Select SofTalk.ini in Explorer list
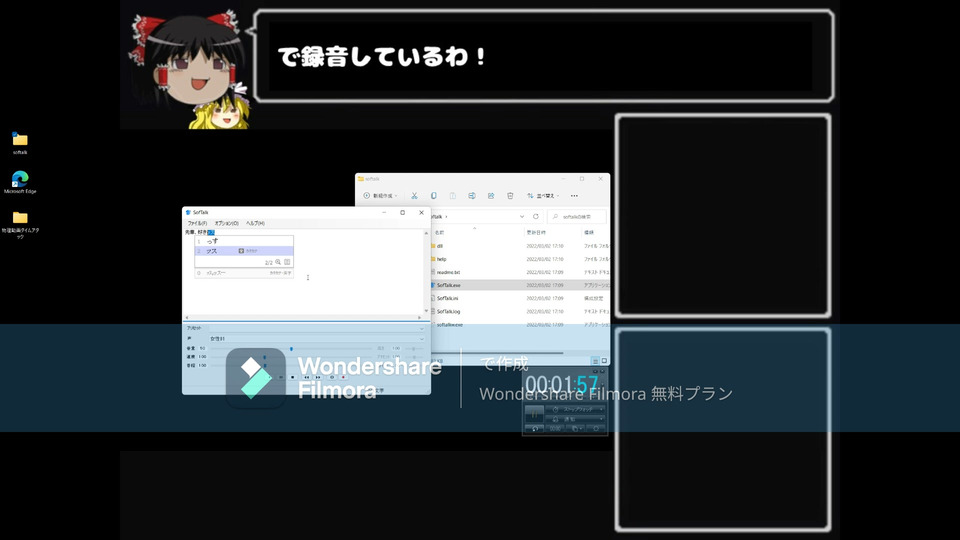 (x=447, y=298)
